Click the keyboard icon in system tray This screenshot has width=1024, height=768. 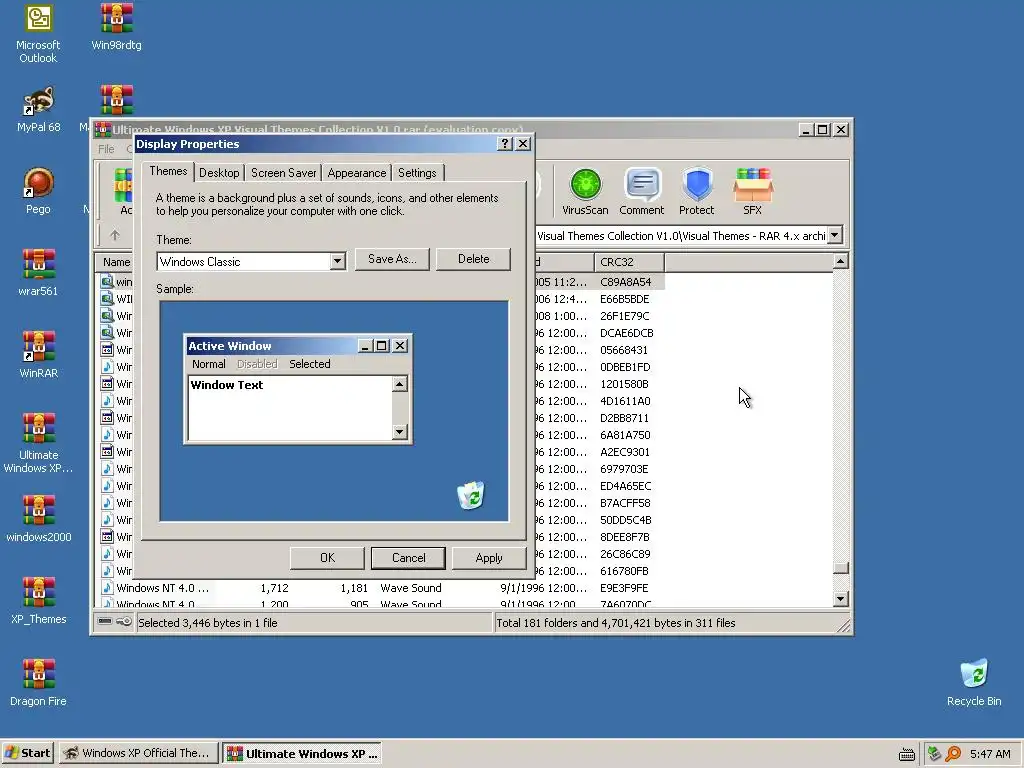[906, 754]
